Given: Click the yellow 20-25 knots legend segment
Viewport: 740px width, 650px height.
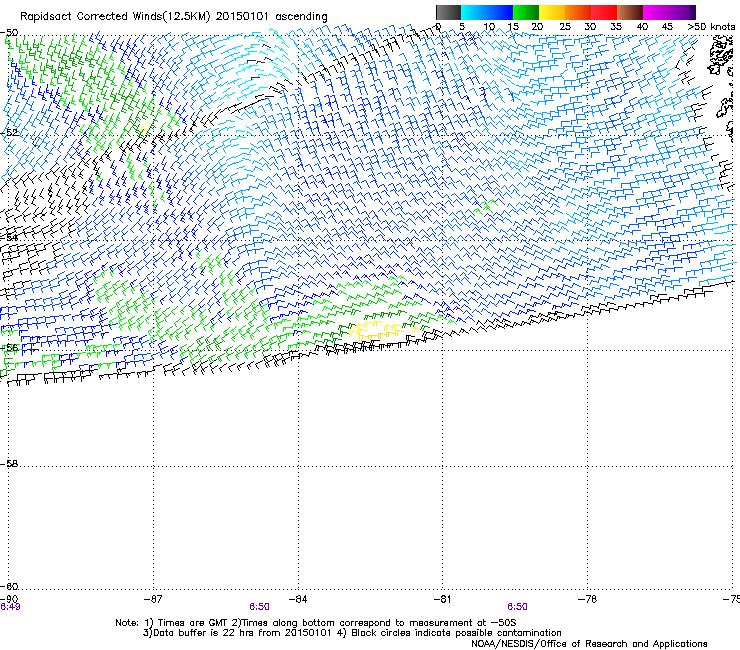Looking at the screenshot, I should (x=552, y=12).
